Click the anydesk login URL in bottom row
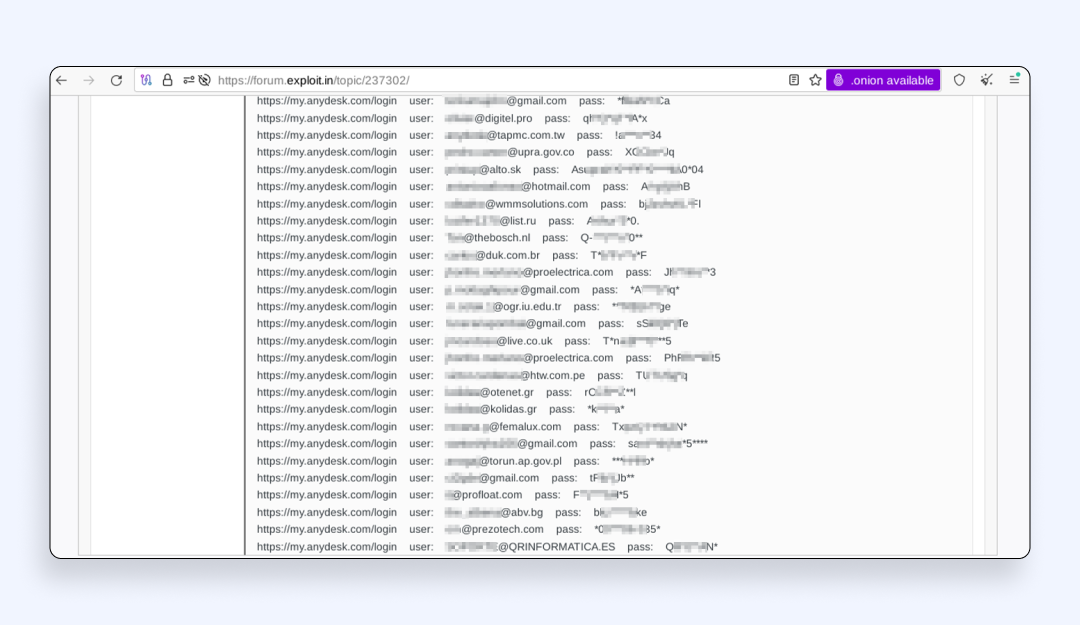 click(x=326, y=547)
